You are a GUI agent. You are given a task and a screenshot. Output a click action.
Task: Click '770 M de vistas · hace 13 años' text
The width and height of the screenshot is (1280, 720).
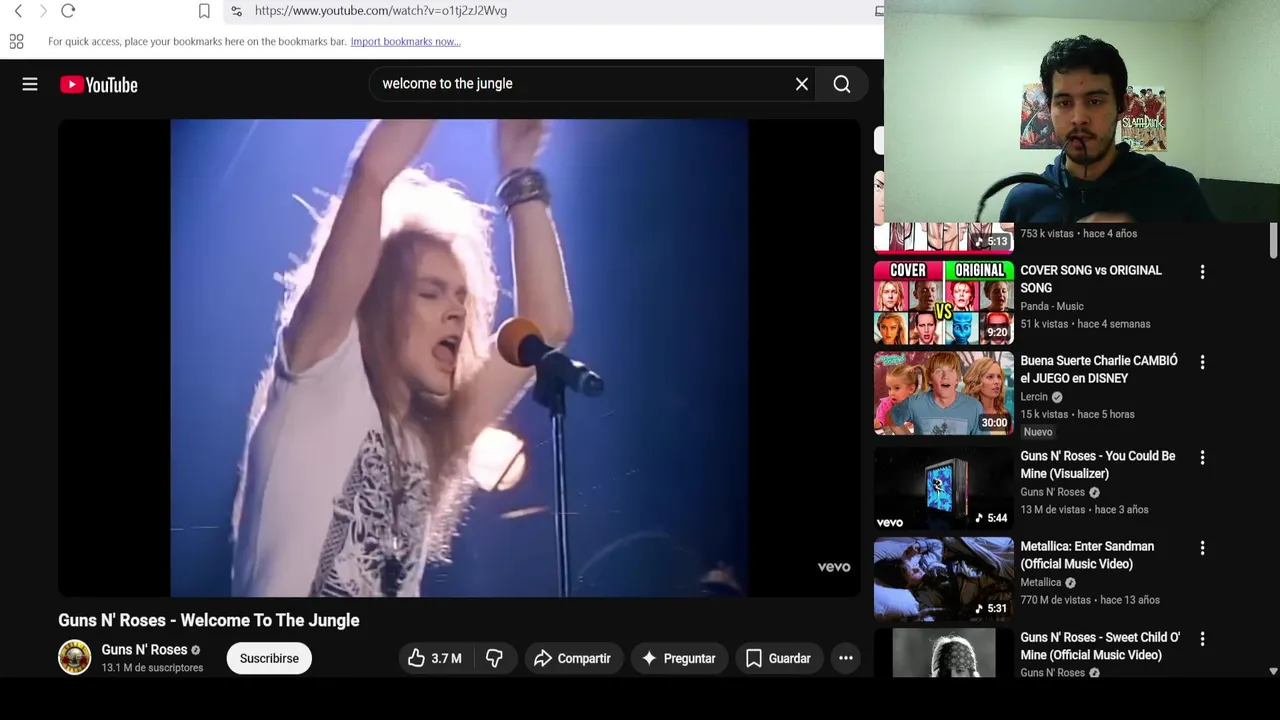(1090, 600)
